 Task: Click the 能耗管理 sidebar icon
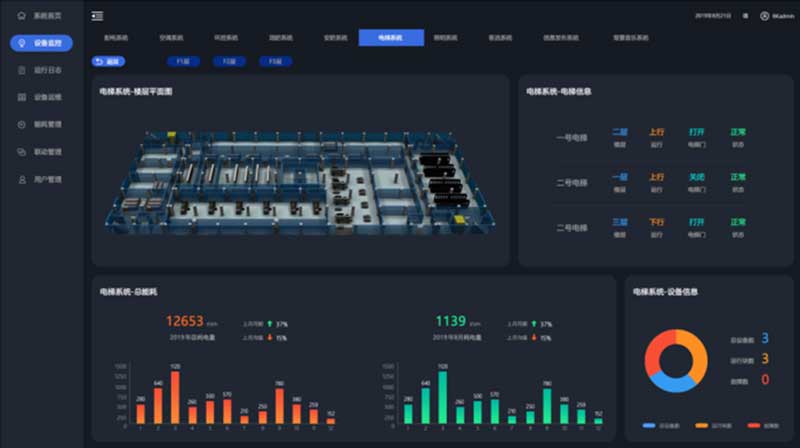pyautogui.click(x=22, y=125)
